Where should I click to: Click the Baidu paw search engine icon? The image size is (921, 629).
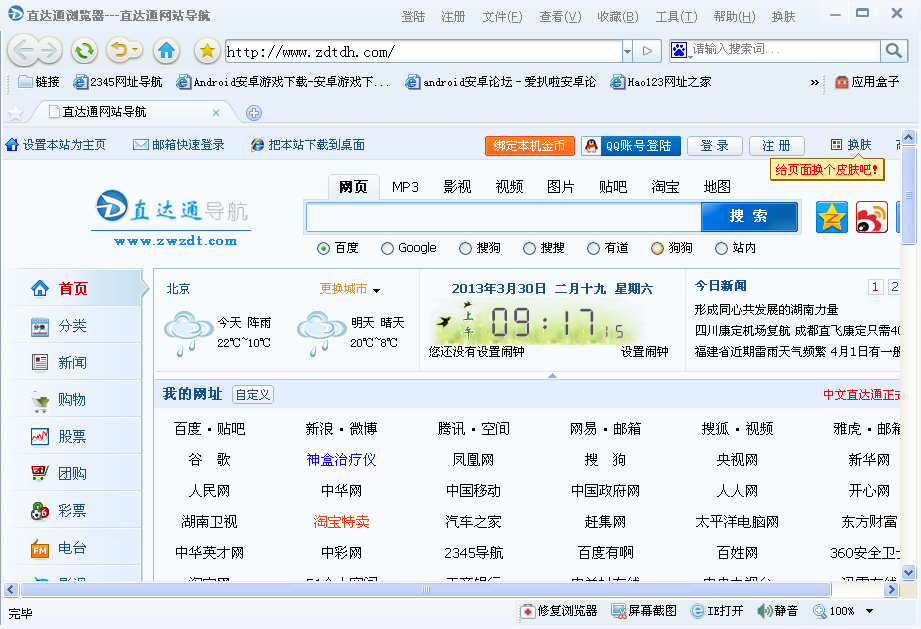pos(679,51)
